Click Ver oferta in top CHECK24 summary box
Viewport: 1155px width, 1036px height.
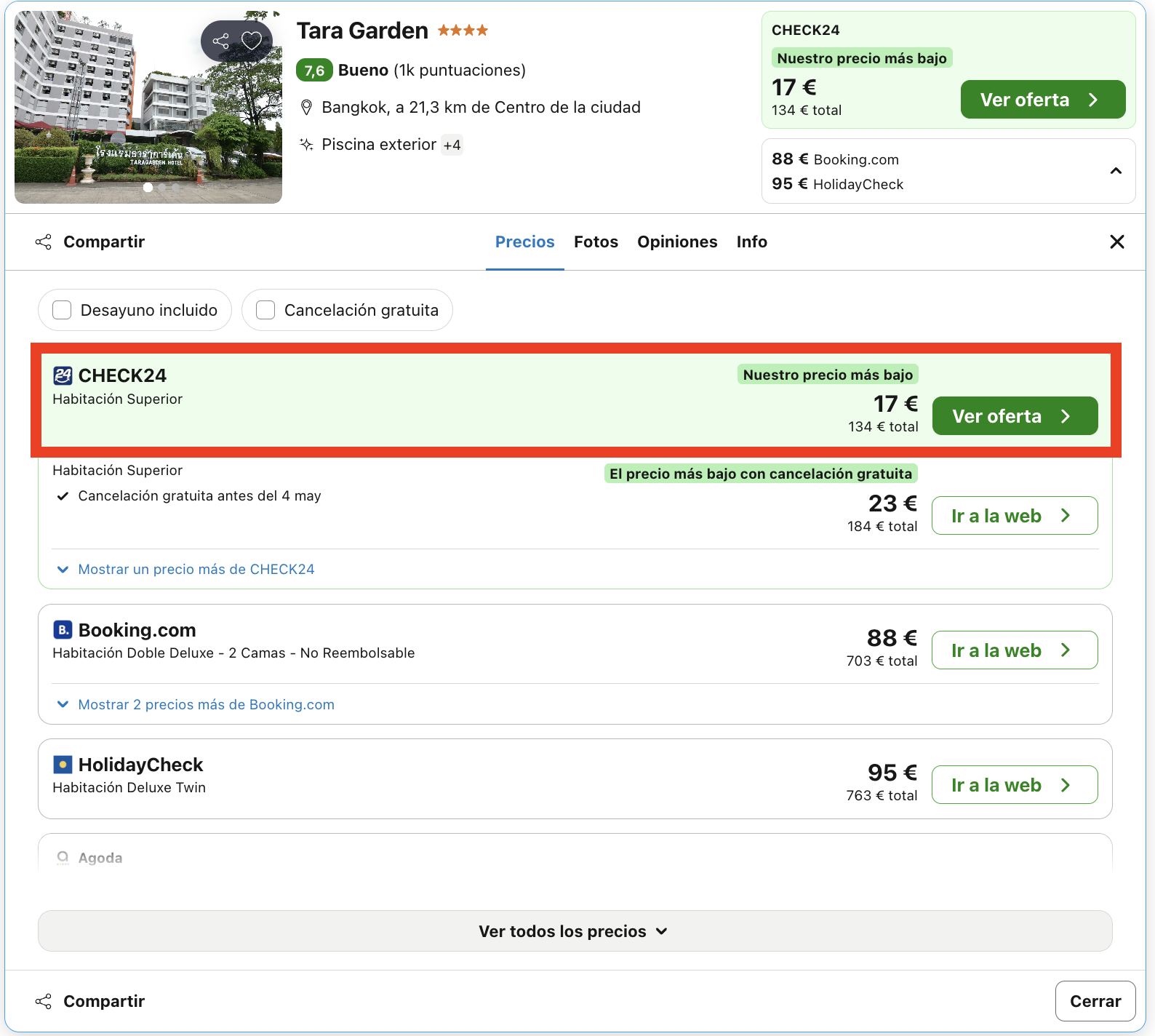(1043, 100)
